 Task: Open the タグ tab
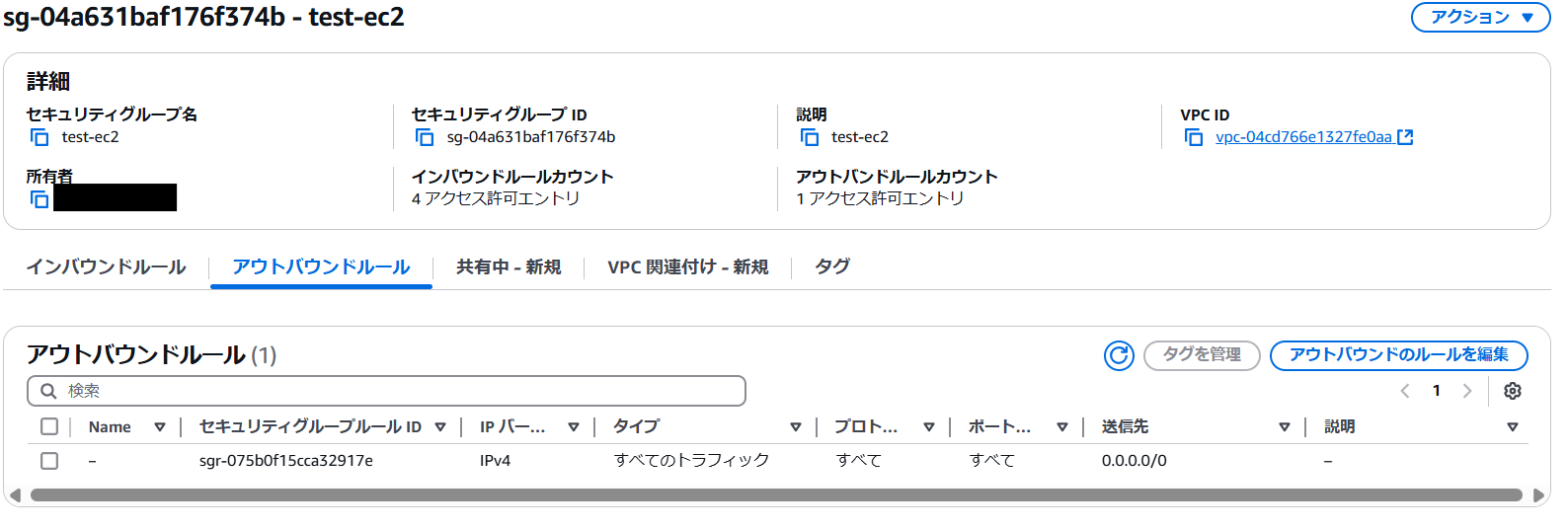(x=832, y=267)
